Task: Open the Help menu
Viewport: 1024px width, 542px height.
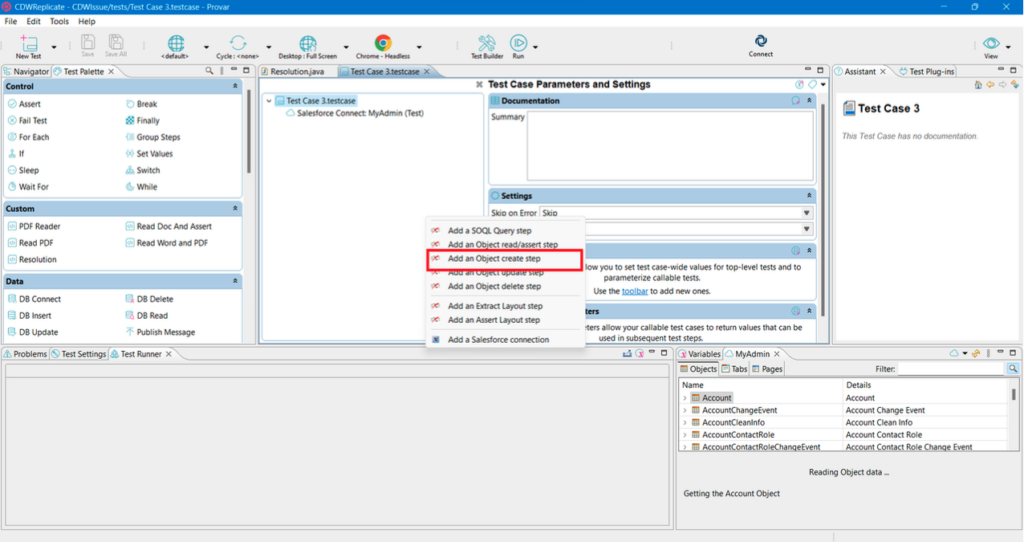Action: tap(87, 21)
